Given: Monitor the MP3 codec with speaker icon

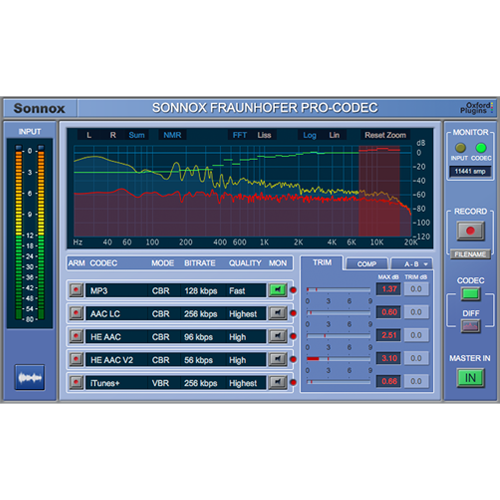Looking at the screenshot, I should point(278,290).
